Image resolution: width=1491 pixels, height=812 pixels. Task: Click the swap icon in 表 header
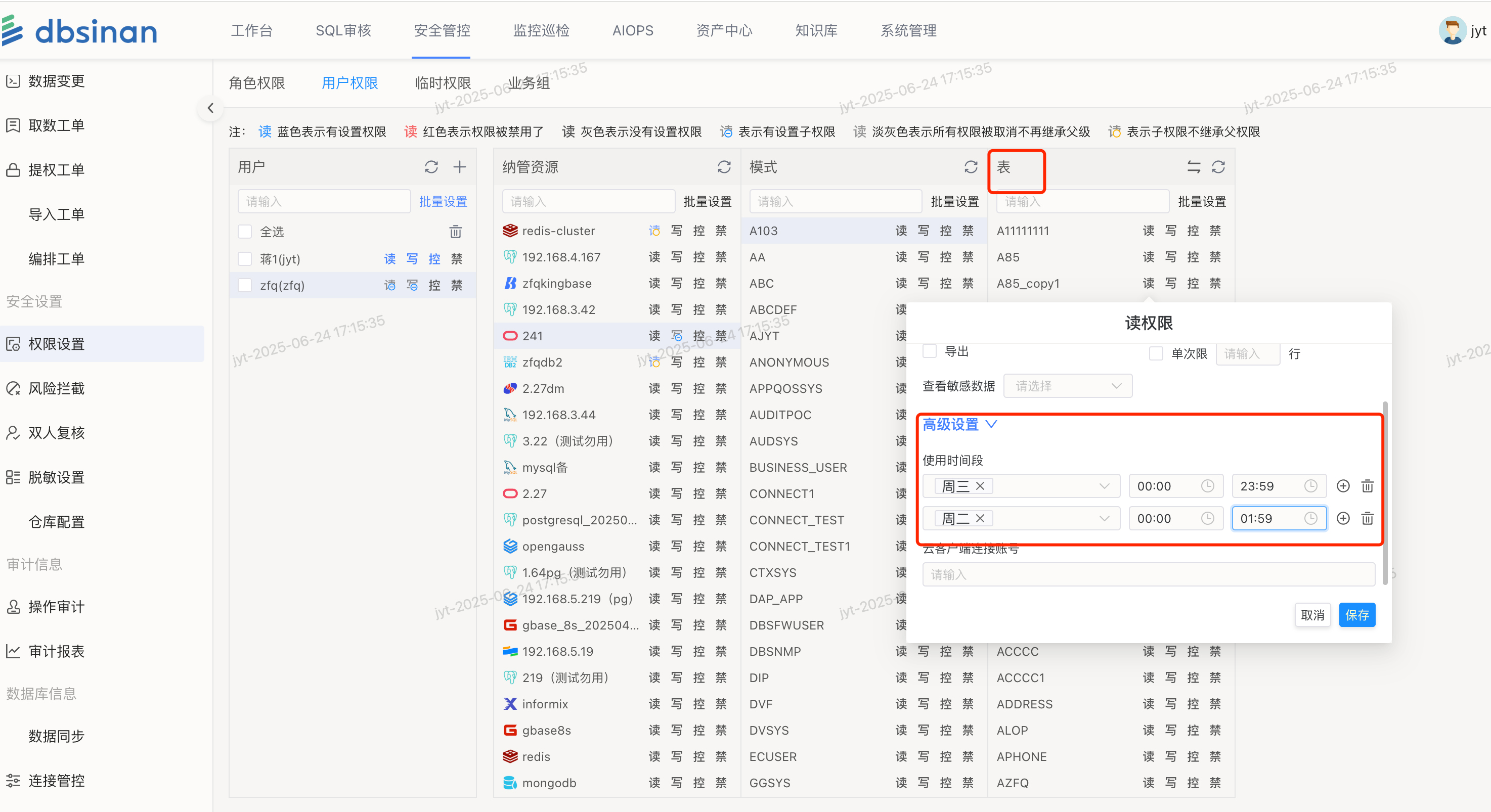tap(1194, 167)
